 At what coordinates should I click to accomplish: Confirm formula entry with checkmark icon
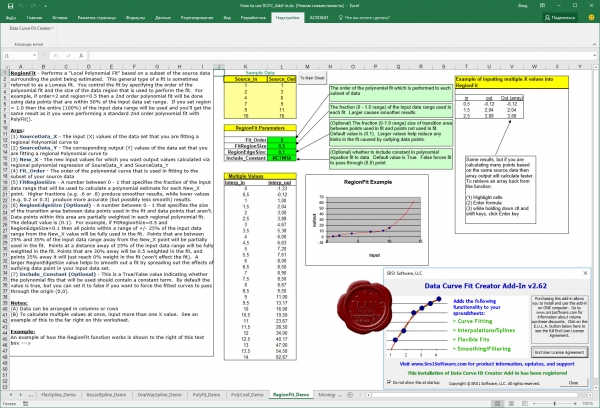tap(68, 55)
